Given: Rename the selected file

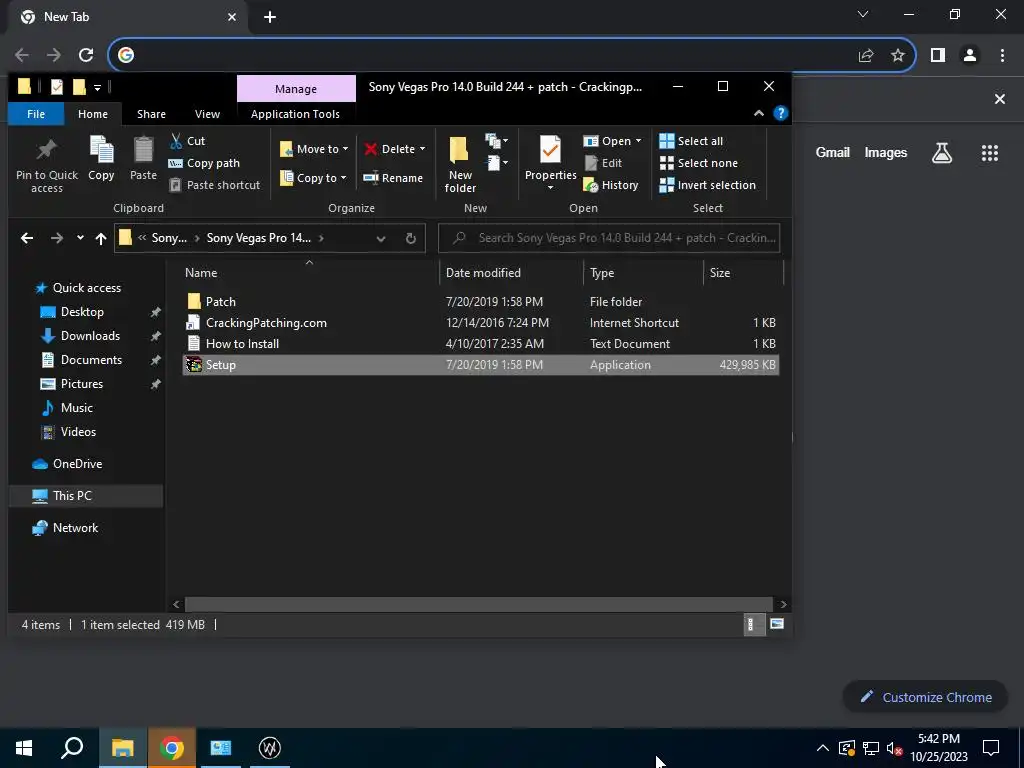Looking at the screenshot, I should pos(393,178).
